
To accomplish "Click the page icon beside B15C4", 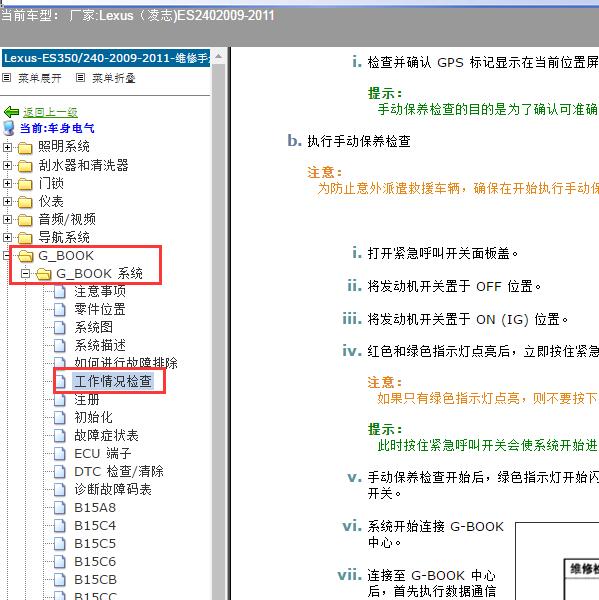I will coord(60,525).
